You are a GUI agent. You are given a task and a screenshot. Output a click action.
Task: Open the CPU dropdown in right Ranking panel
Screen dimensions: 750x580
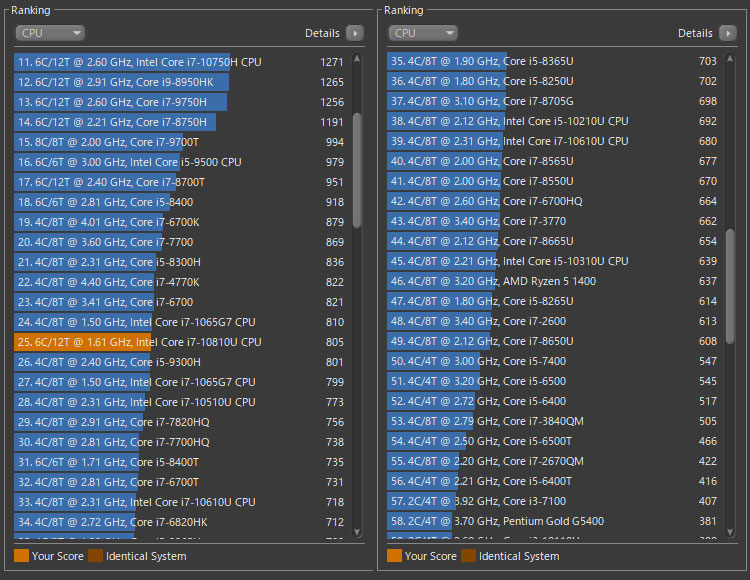point(423,33)
